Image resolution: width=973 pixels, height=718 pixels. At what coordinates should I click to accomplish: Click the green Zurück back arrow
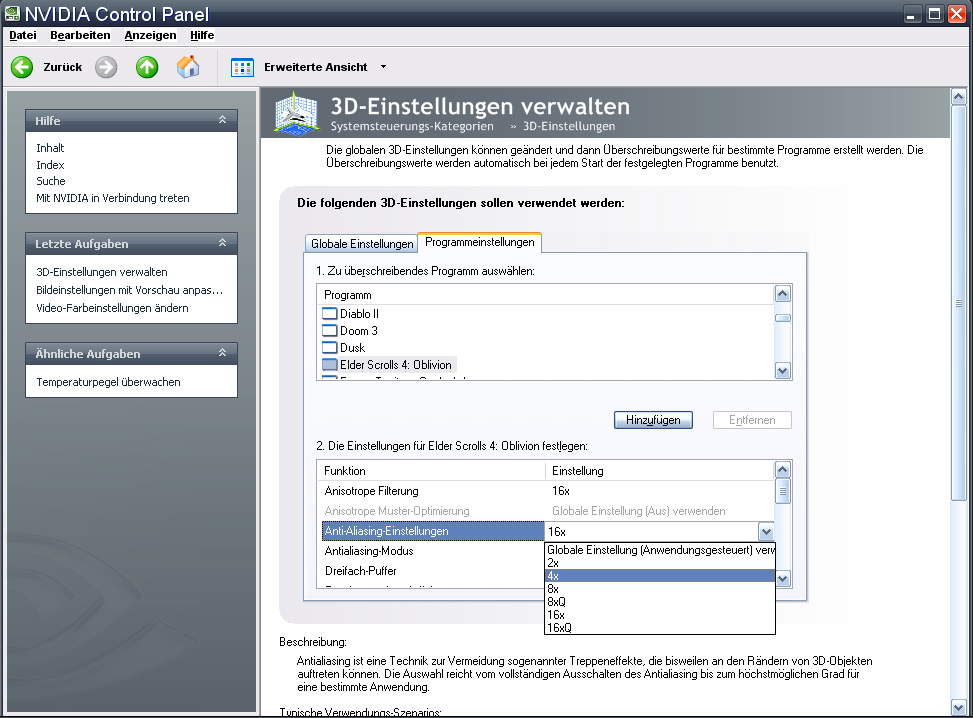[x=22, y=67]
